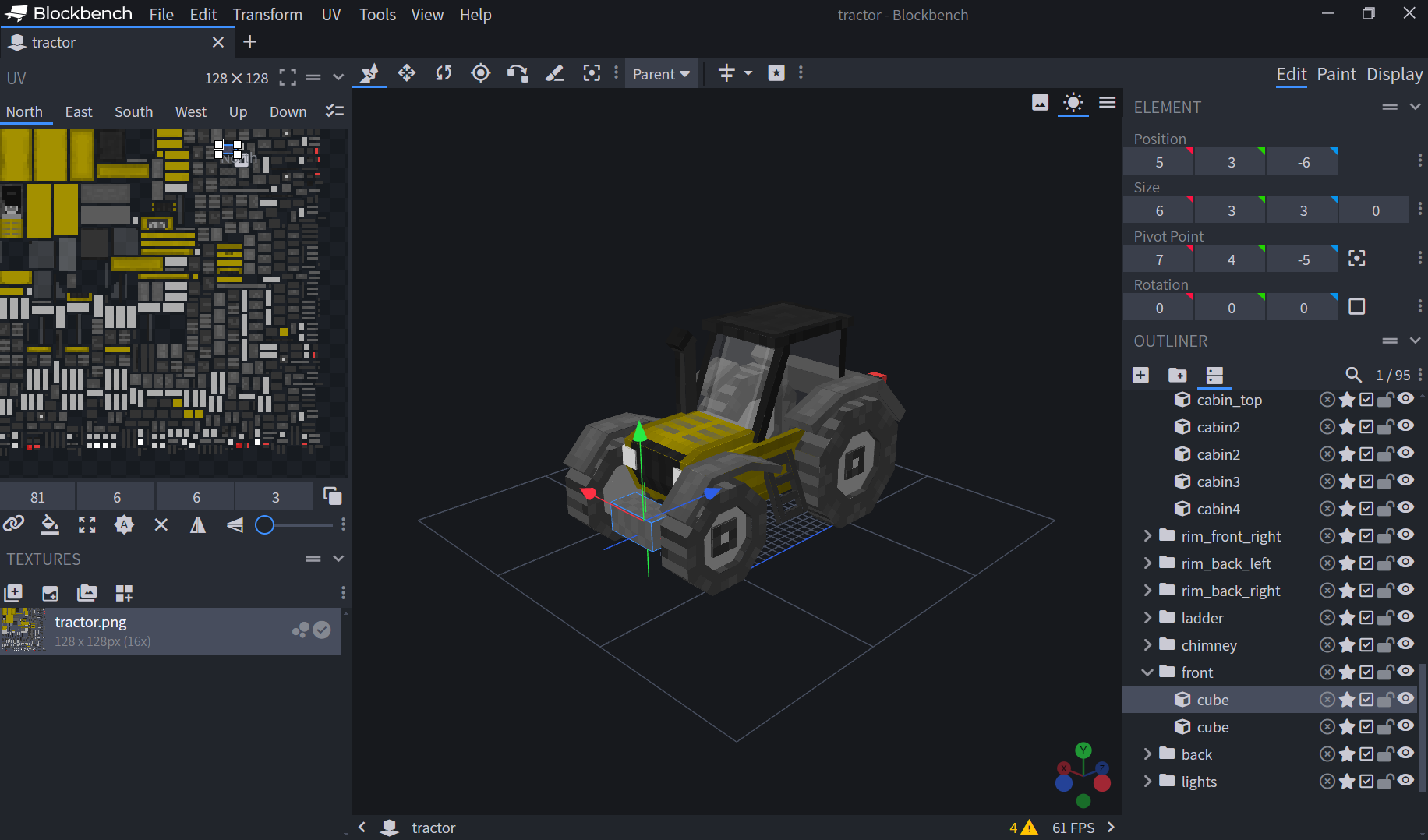Click the add cube button in outliner
This screenshot has height=840, width=1428.
point(1140,376)
